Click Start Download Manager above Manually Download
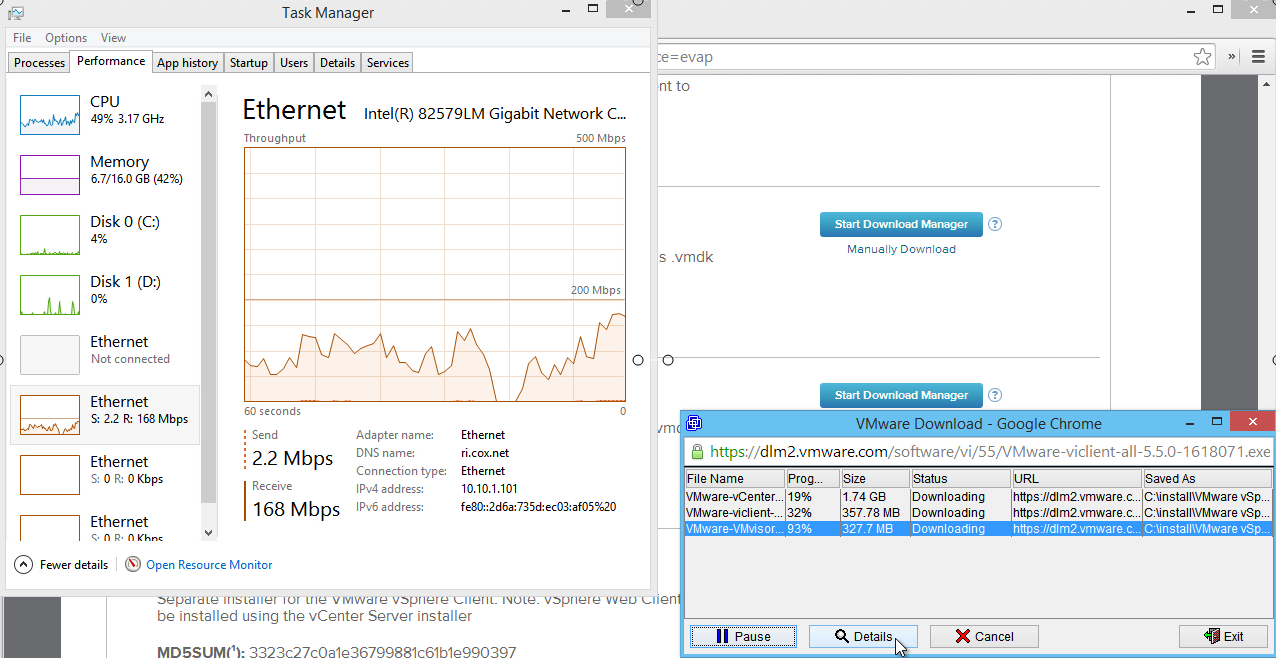This screenshot has width=1276, height=658. click(901, 224)
